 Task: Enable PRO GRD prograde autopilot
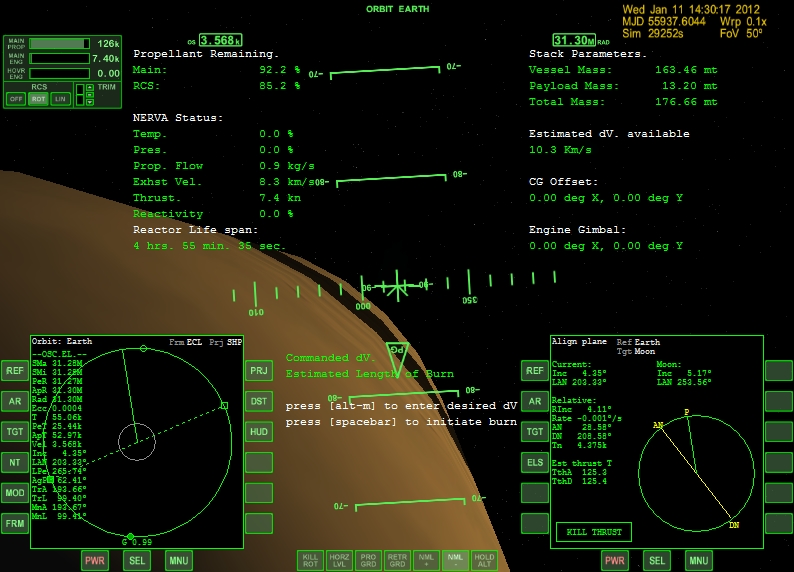click(x=368, y=560)
